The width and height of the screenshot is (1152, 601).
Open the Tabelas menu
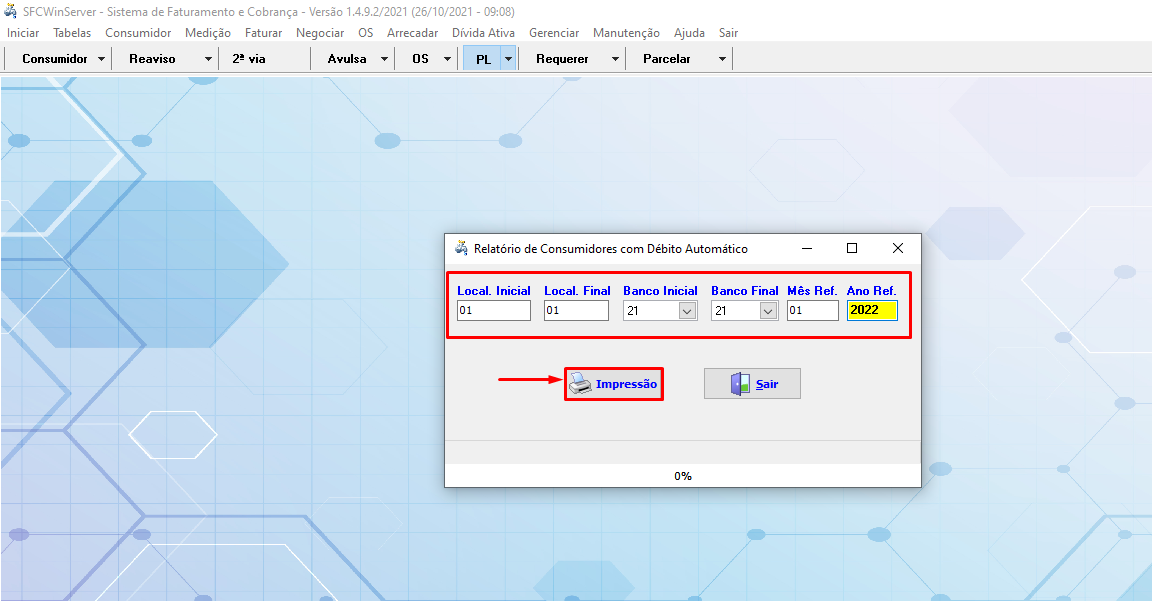(72, 33)
